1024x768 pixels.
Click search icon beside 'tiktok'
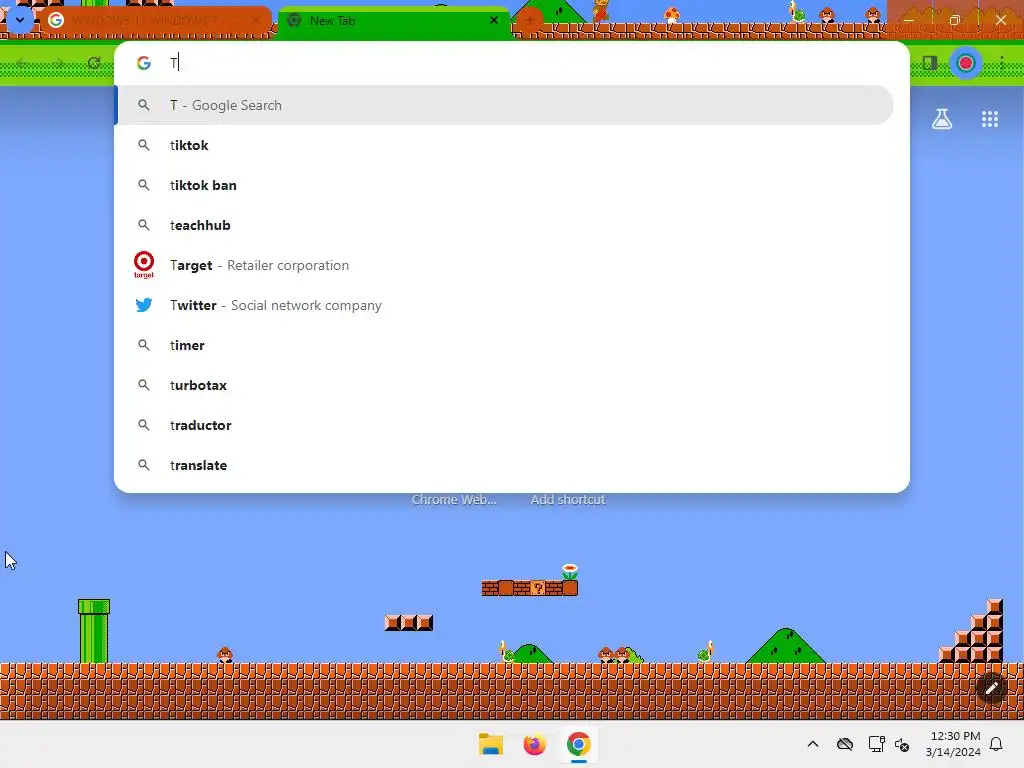pyautogui.click(x=144, y=145)
